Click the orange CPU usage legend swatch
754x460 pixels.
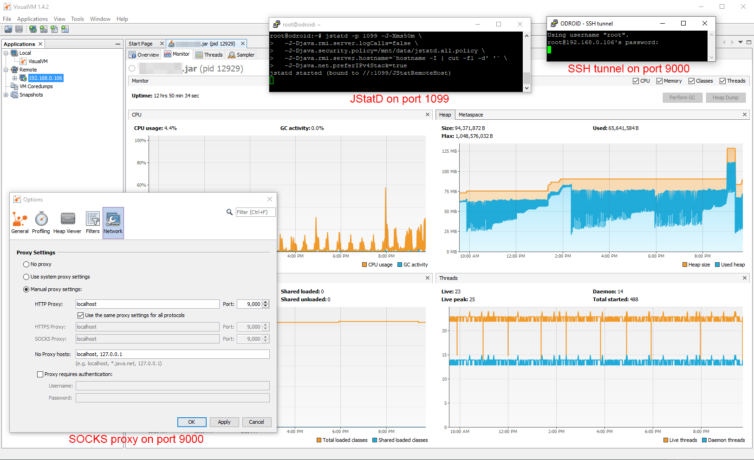point(364,265)
